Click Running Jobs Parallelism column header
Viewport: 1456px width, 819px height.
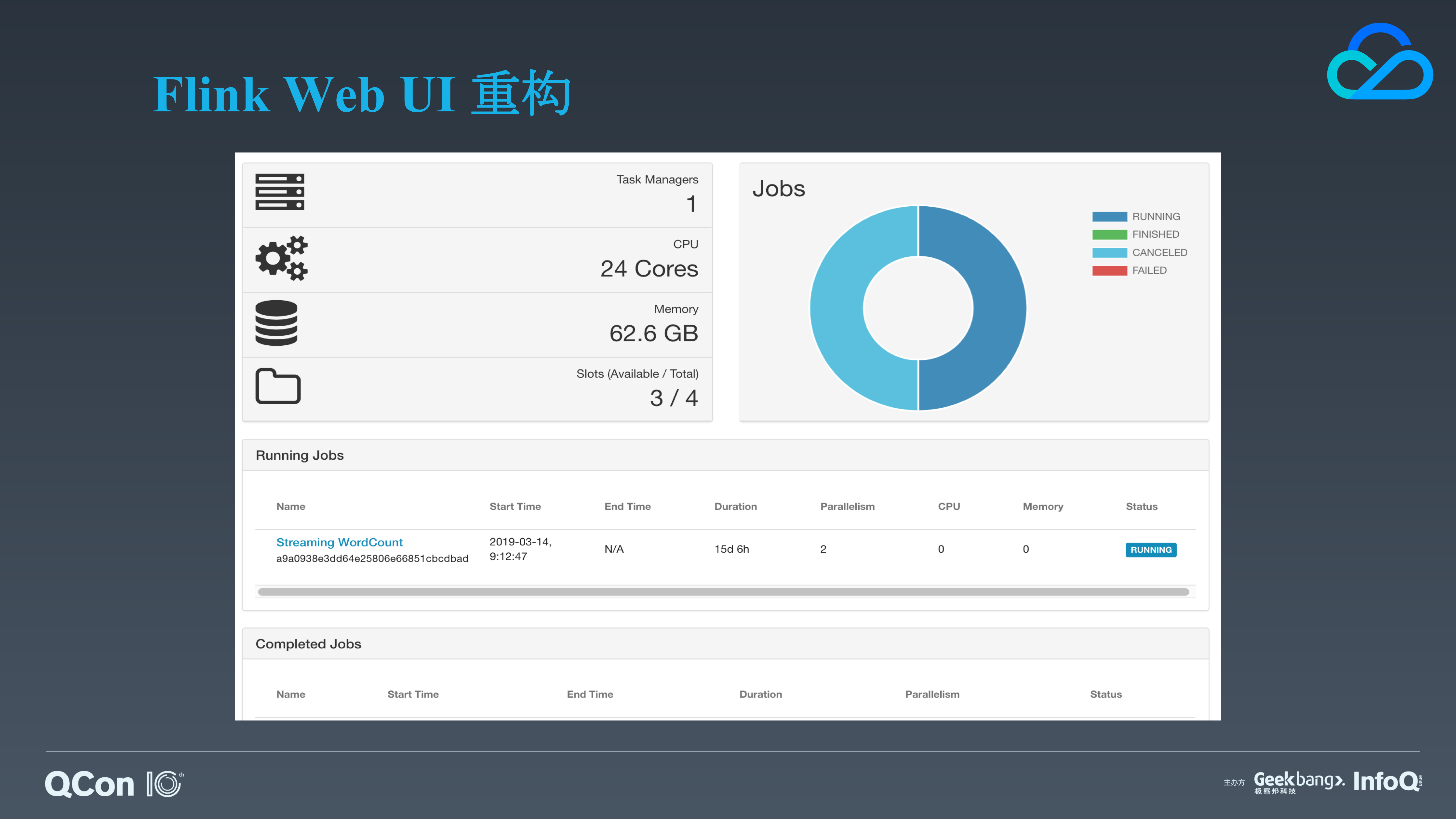(x=847, y=506)
